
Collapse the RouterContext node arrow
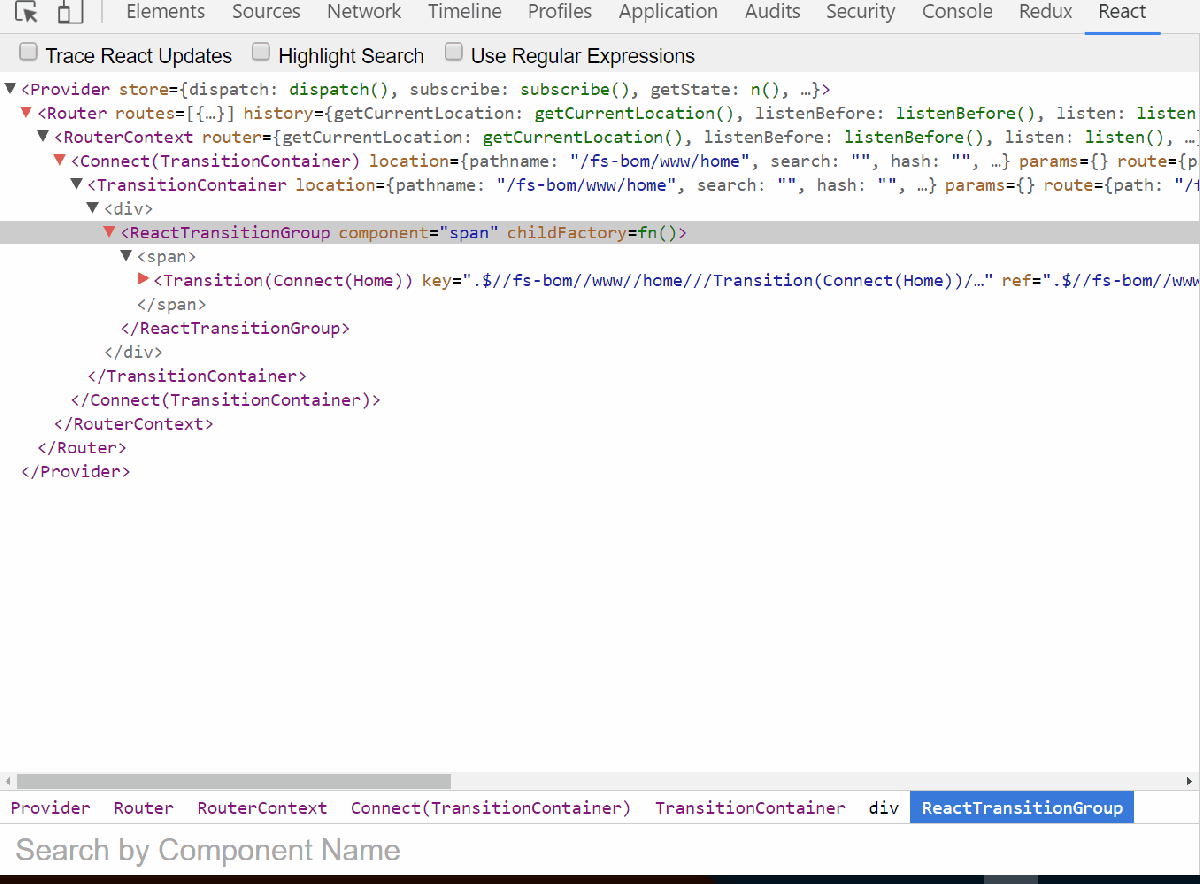pos(43,136)
